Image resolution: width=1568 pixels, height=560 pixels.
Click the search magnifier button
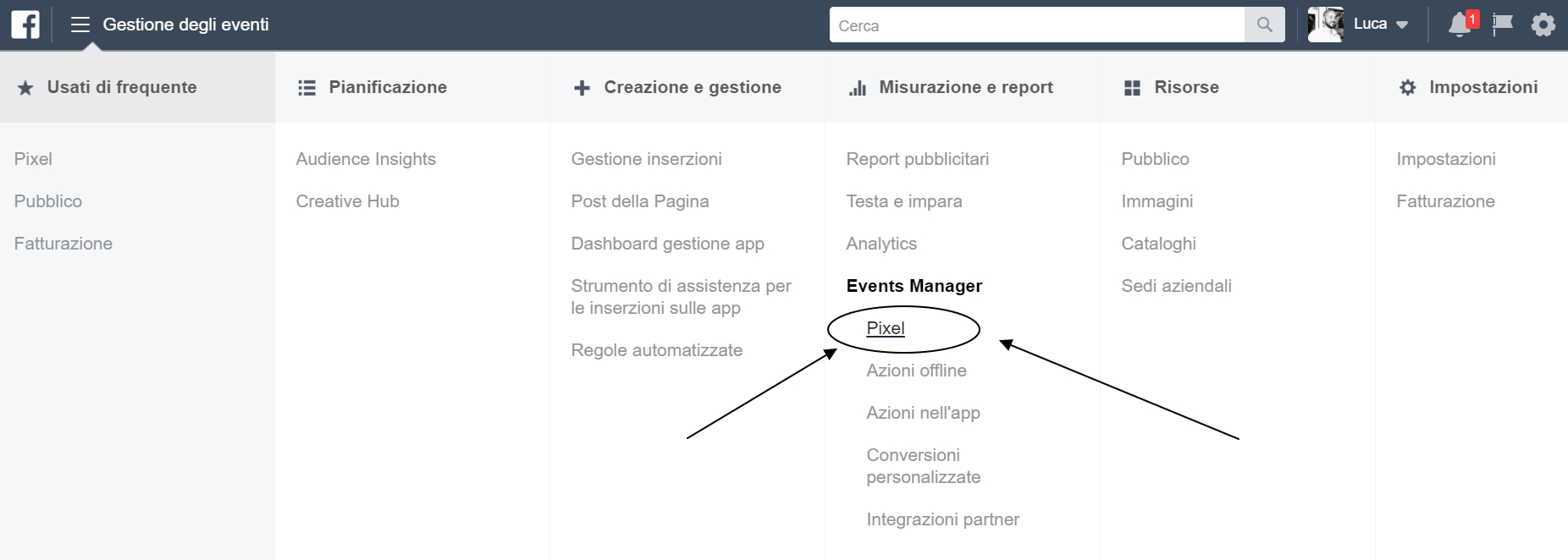coord(1264,25)
